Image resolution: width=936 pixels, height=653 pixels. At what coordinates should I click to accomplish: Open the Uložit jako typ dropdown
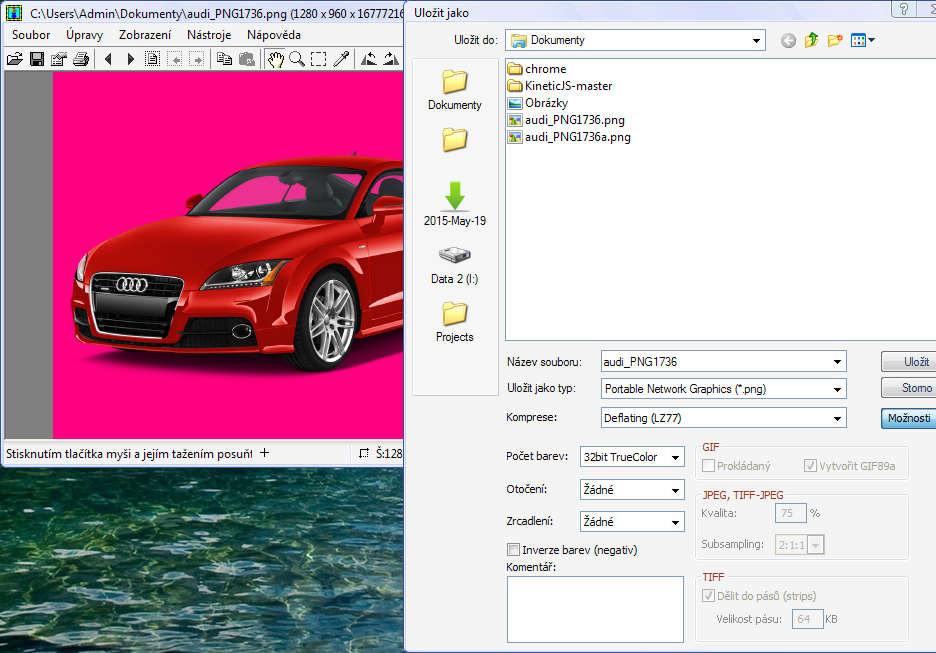click(x=837, y=389)
